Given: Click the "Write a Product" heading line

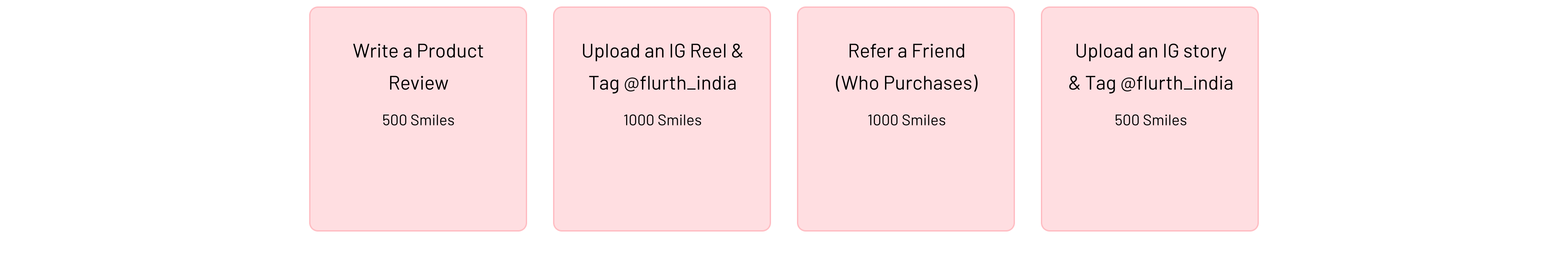Looking at the screenshot, I should [418, 51].
